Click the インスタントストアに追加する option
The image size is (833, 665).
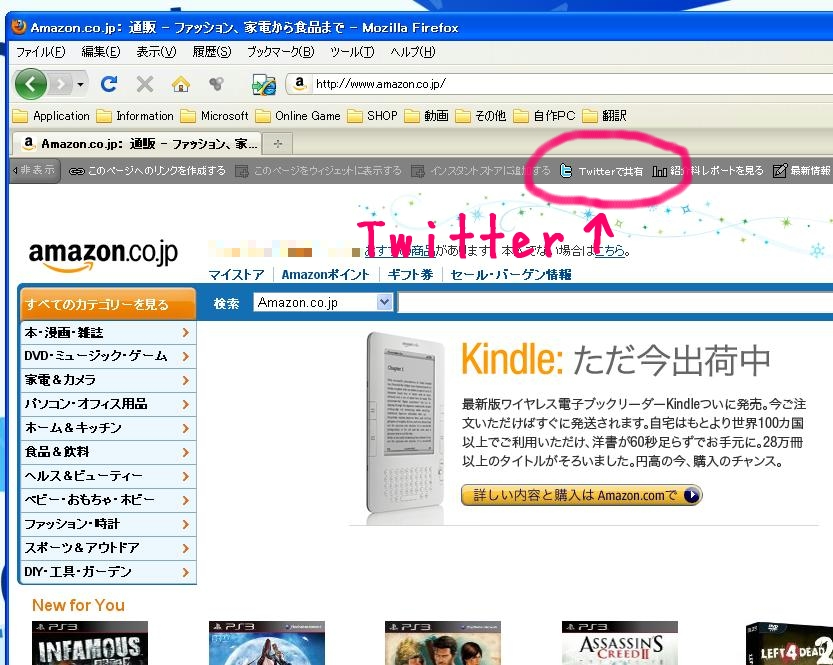(x=490, y=170)
